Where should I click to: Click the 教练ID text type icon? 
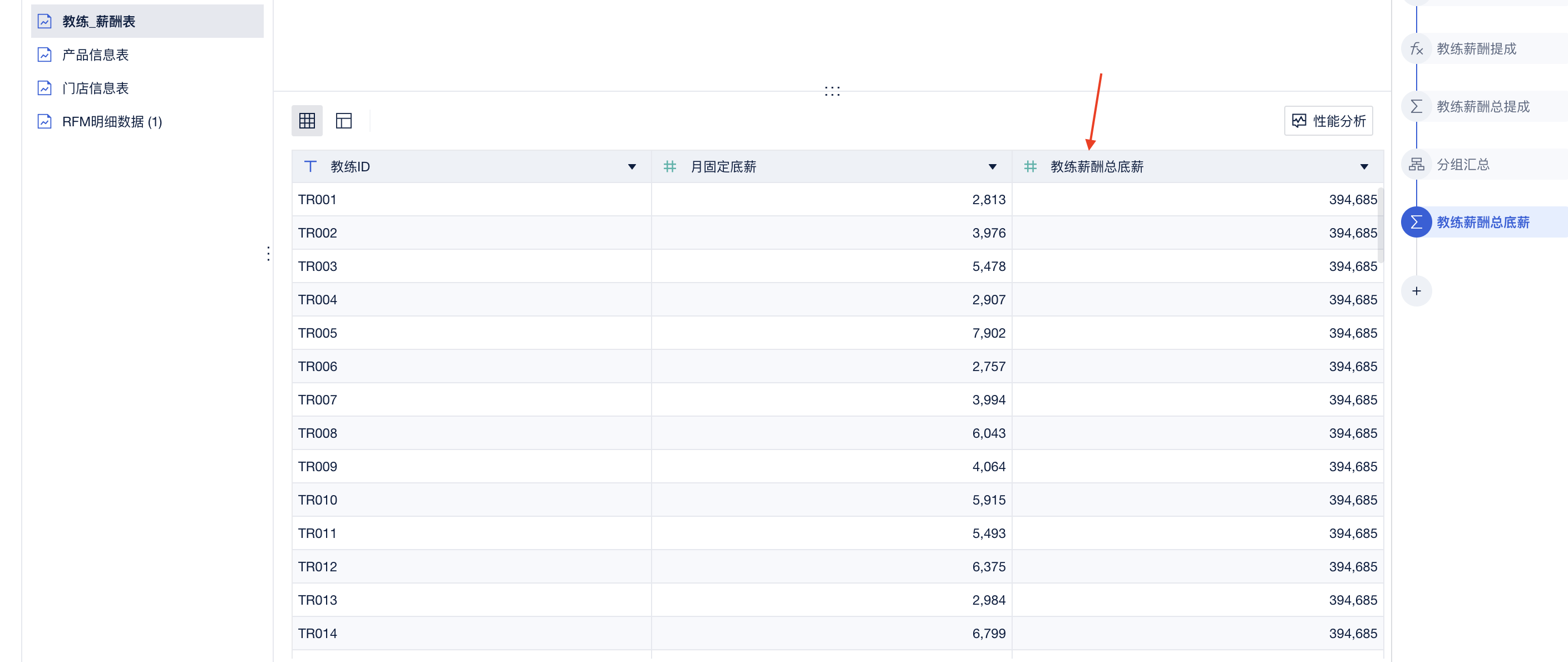[310, 166]
